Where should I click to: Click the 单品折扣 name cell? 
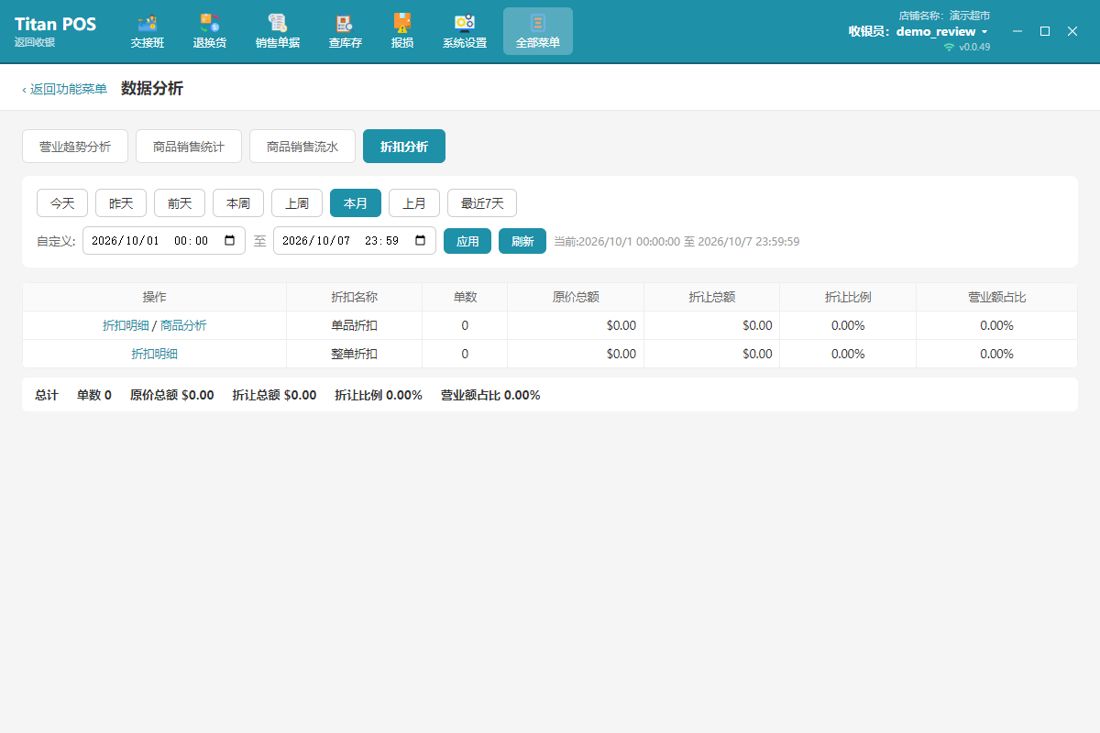pos(354,325)
